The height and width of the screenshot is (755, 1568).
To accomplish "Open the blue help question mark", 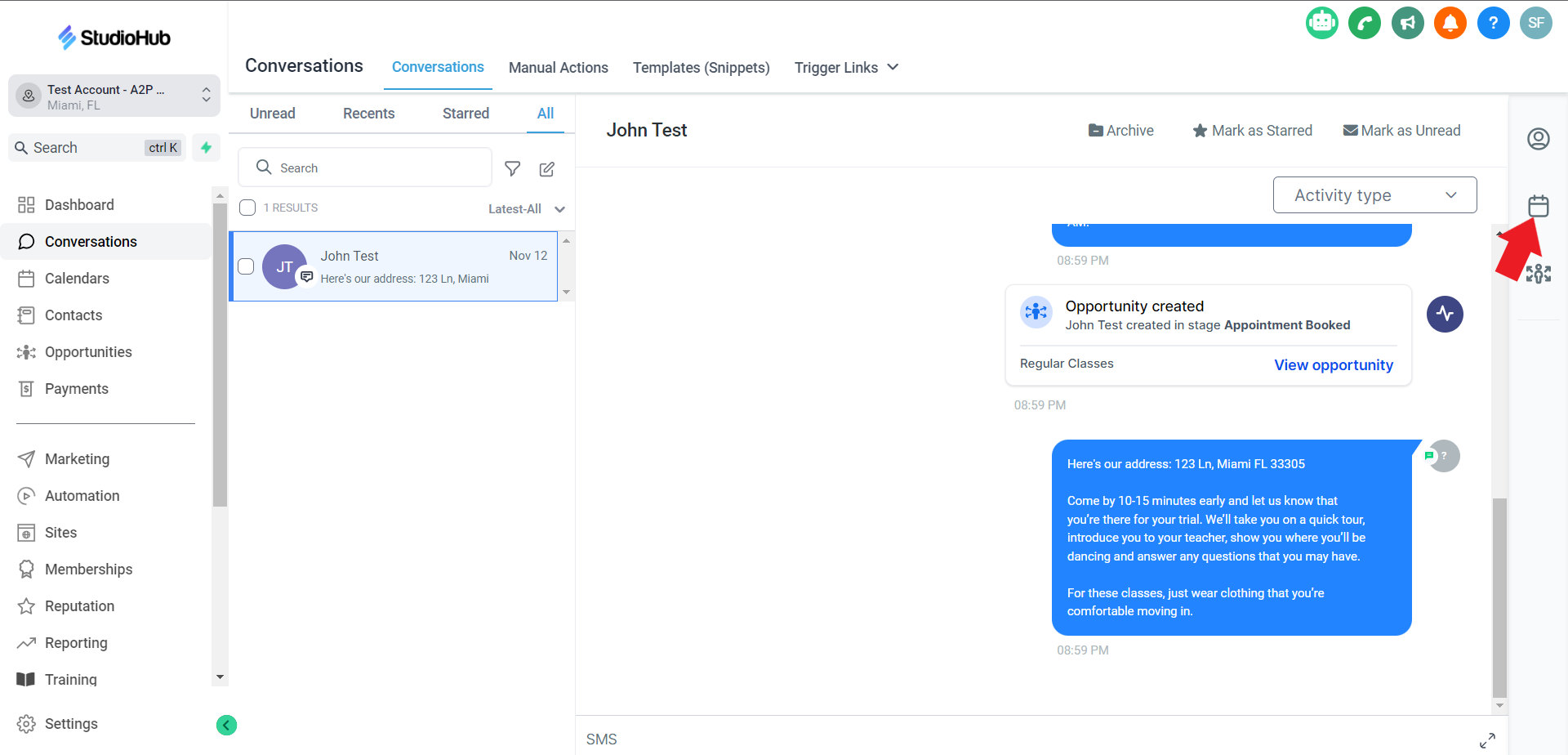I will pyautogui.click(x=1494, y=23).
